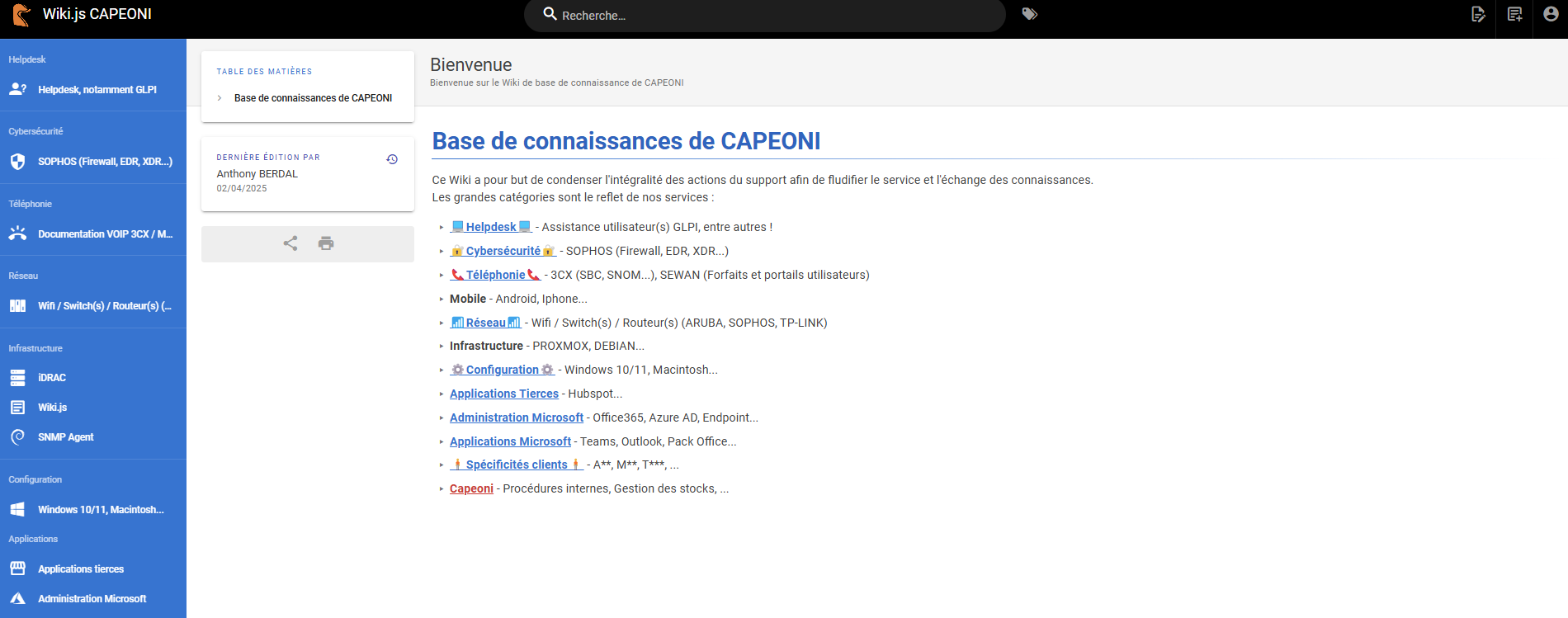Open the Configuration link in the page list
1568x618 pixels.
pos(503,370)
